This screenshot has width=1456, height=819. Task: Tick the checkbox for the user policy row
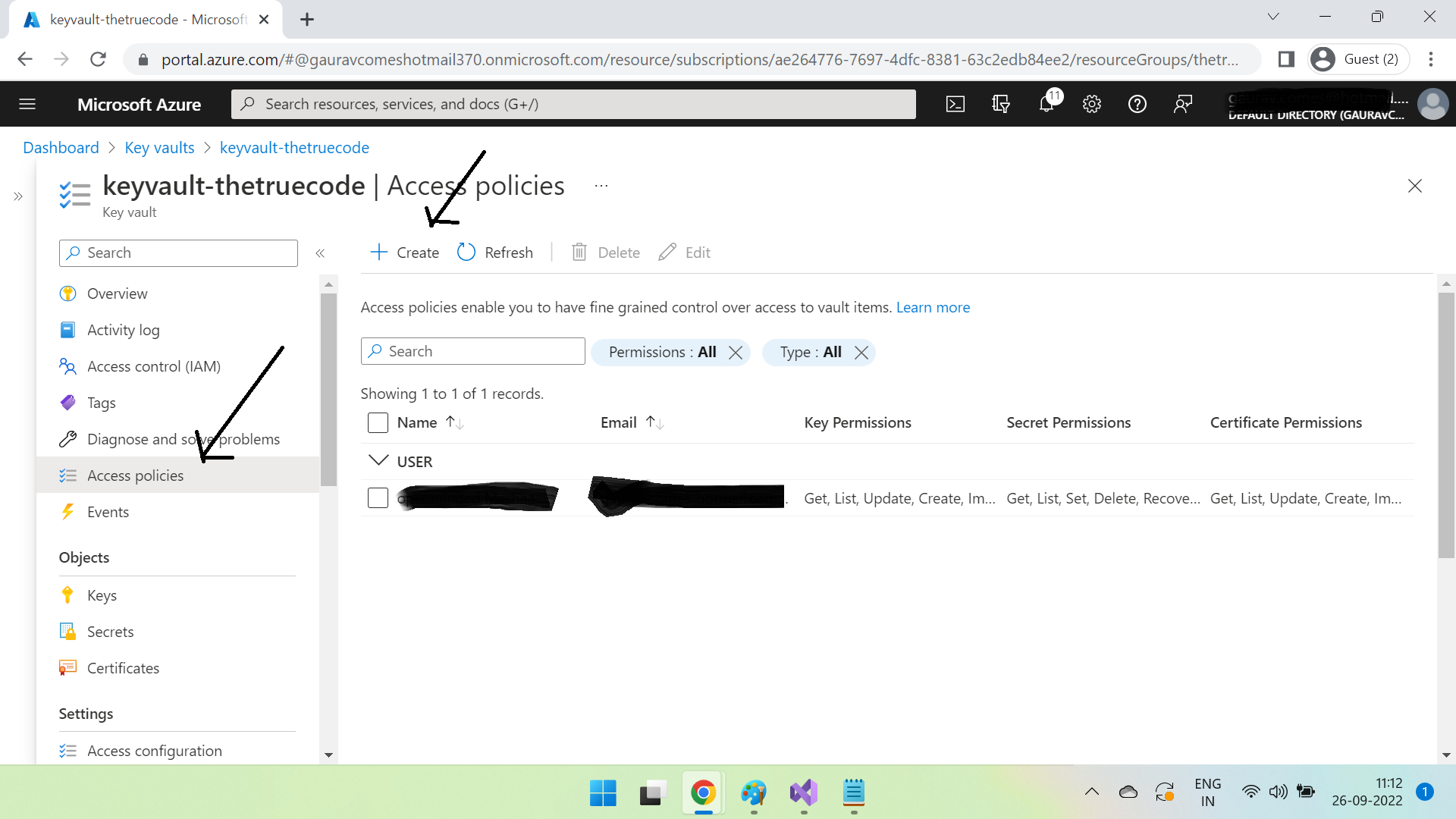tap(378, 497)
